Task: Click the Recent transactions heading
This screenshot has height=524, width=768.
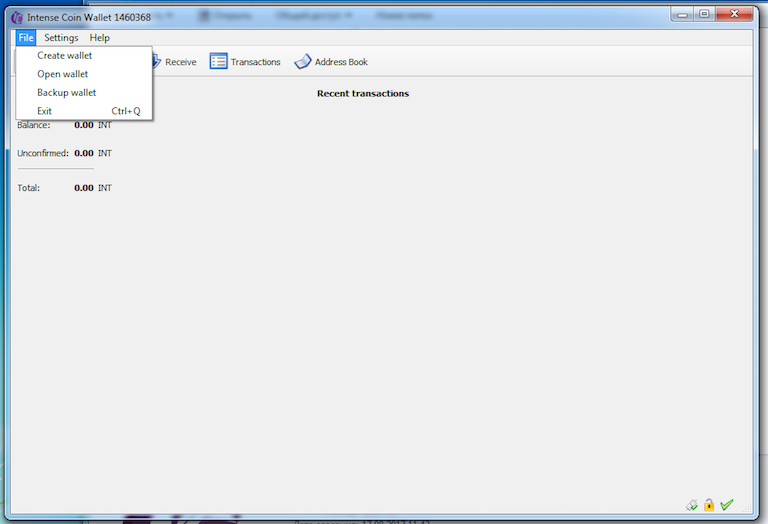Action: point(363,94)
